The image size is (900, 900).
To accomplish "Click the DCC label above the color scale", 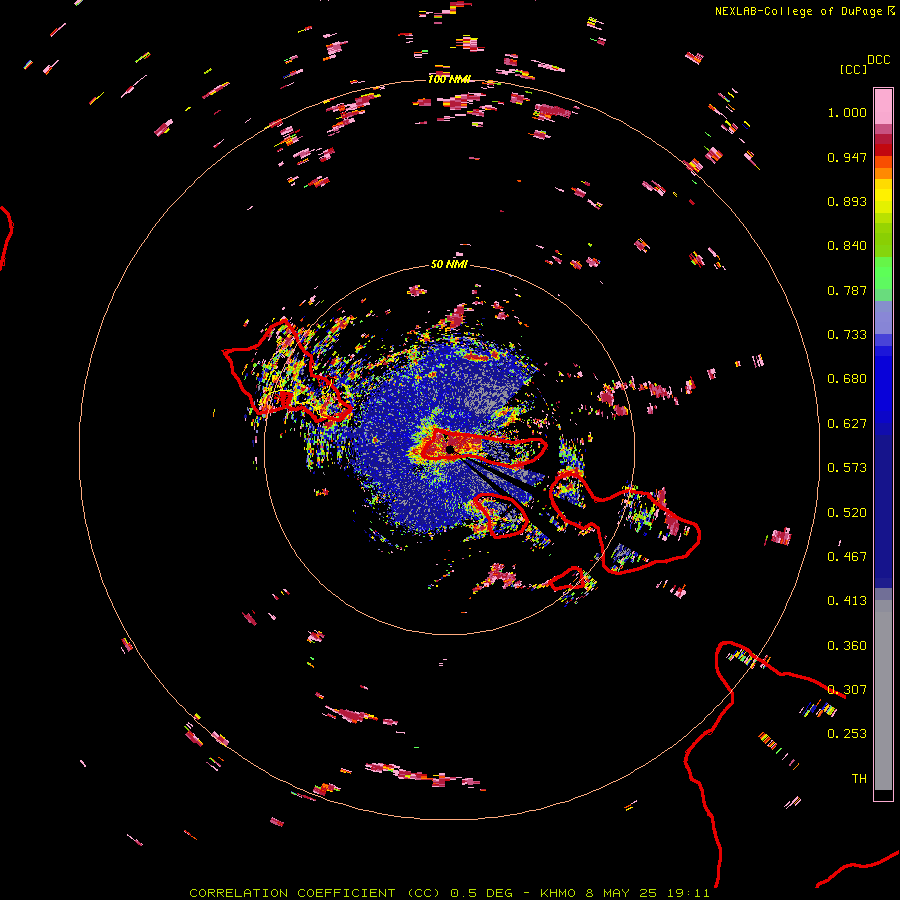I will tap(878, 60).
